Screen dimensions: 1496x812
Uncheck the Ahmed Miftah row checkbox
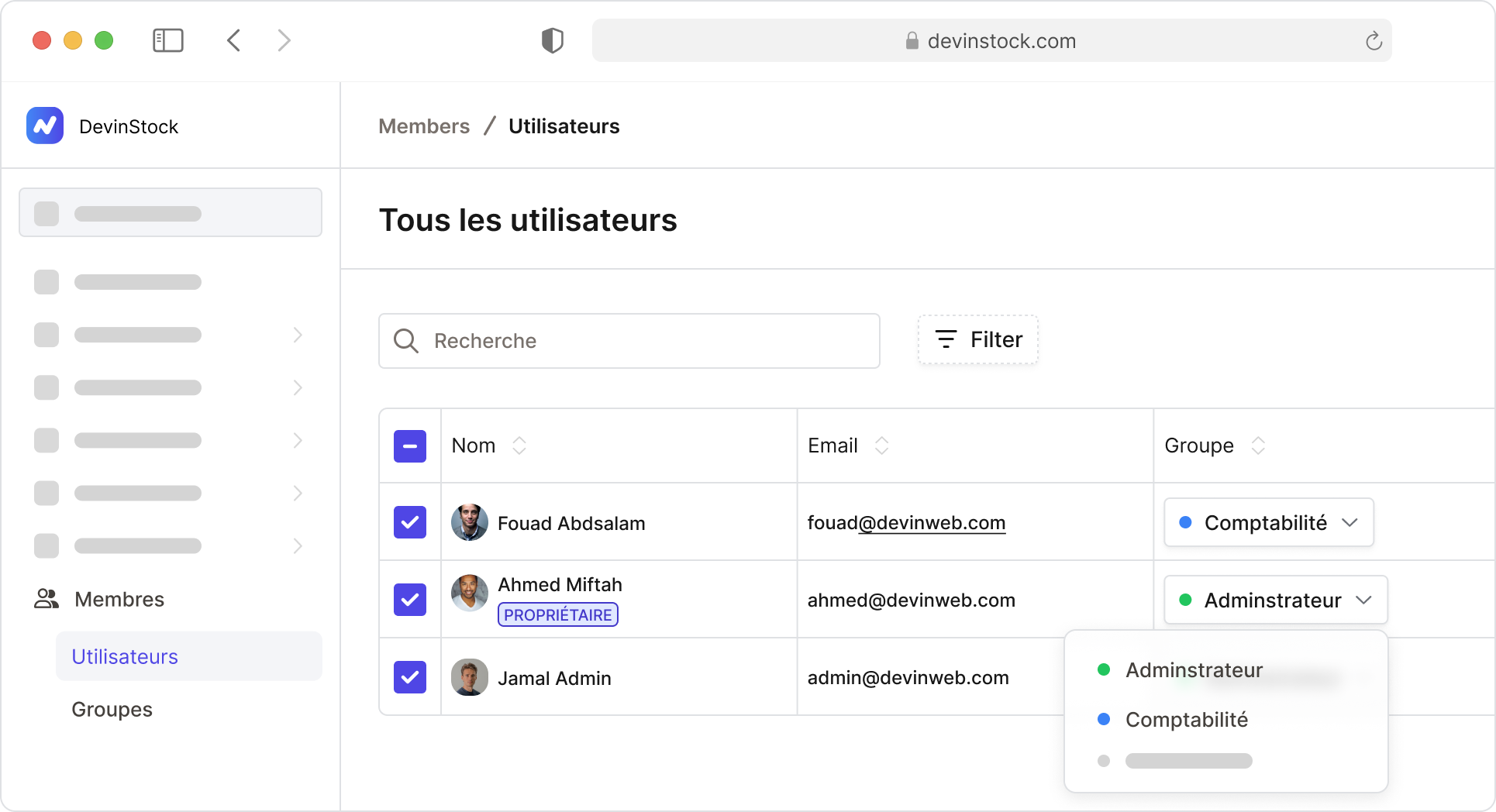[x=410, y=600]
